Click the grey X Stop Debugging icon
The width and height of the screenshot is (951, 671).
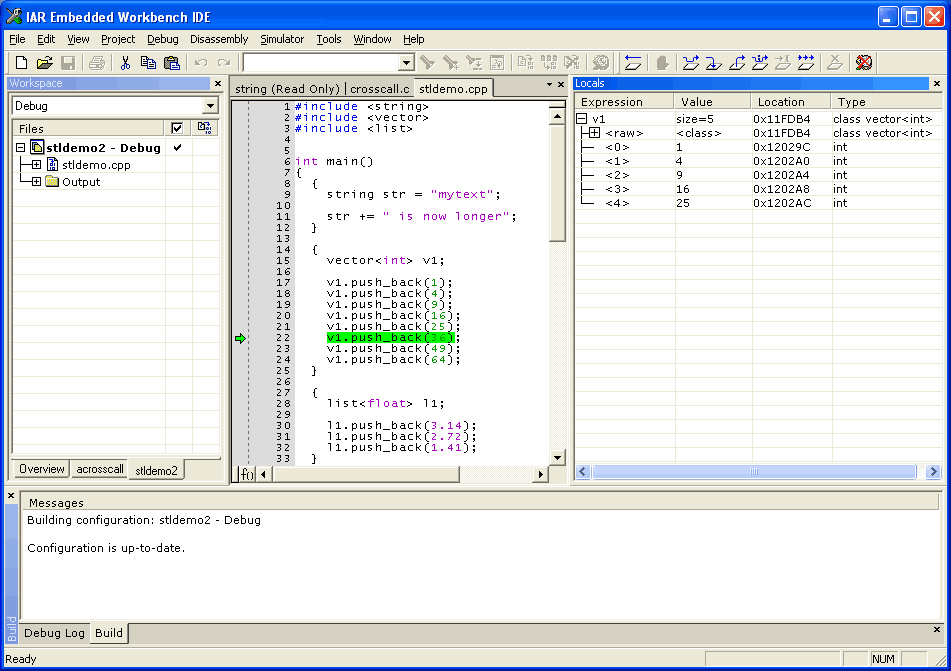pos(835,62)
